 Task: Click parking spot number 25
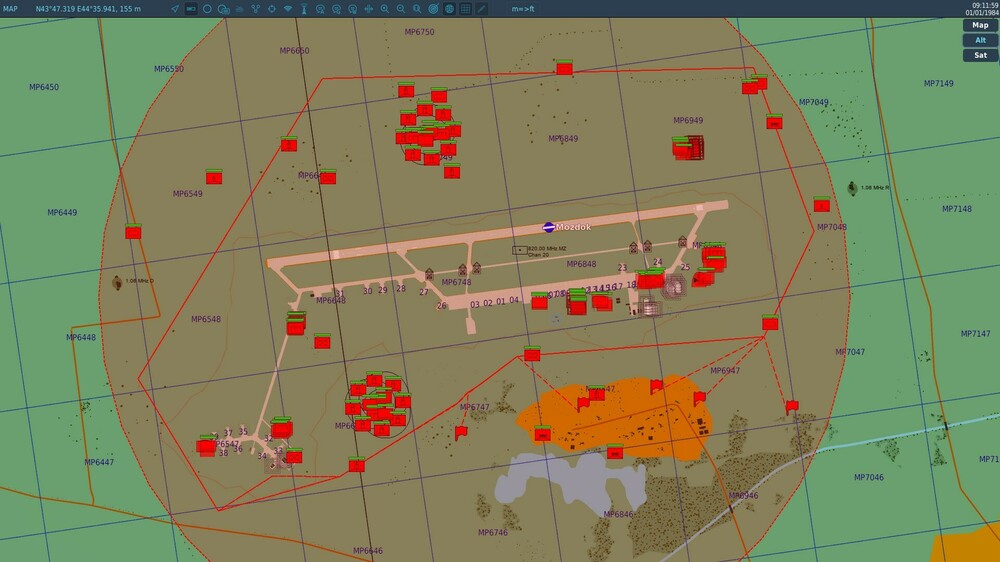pos(685,267)
